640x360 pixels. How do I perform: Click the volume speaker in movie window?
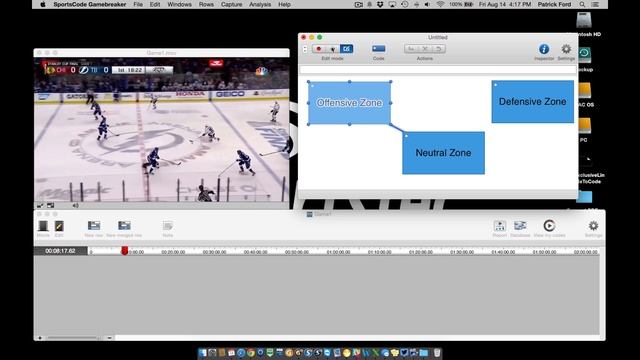click(x=76, y=205)
